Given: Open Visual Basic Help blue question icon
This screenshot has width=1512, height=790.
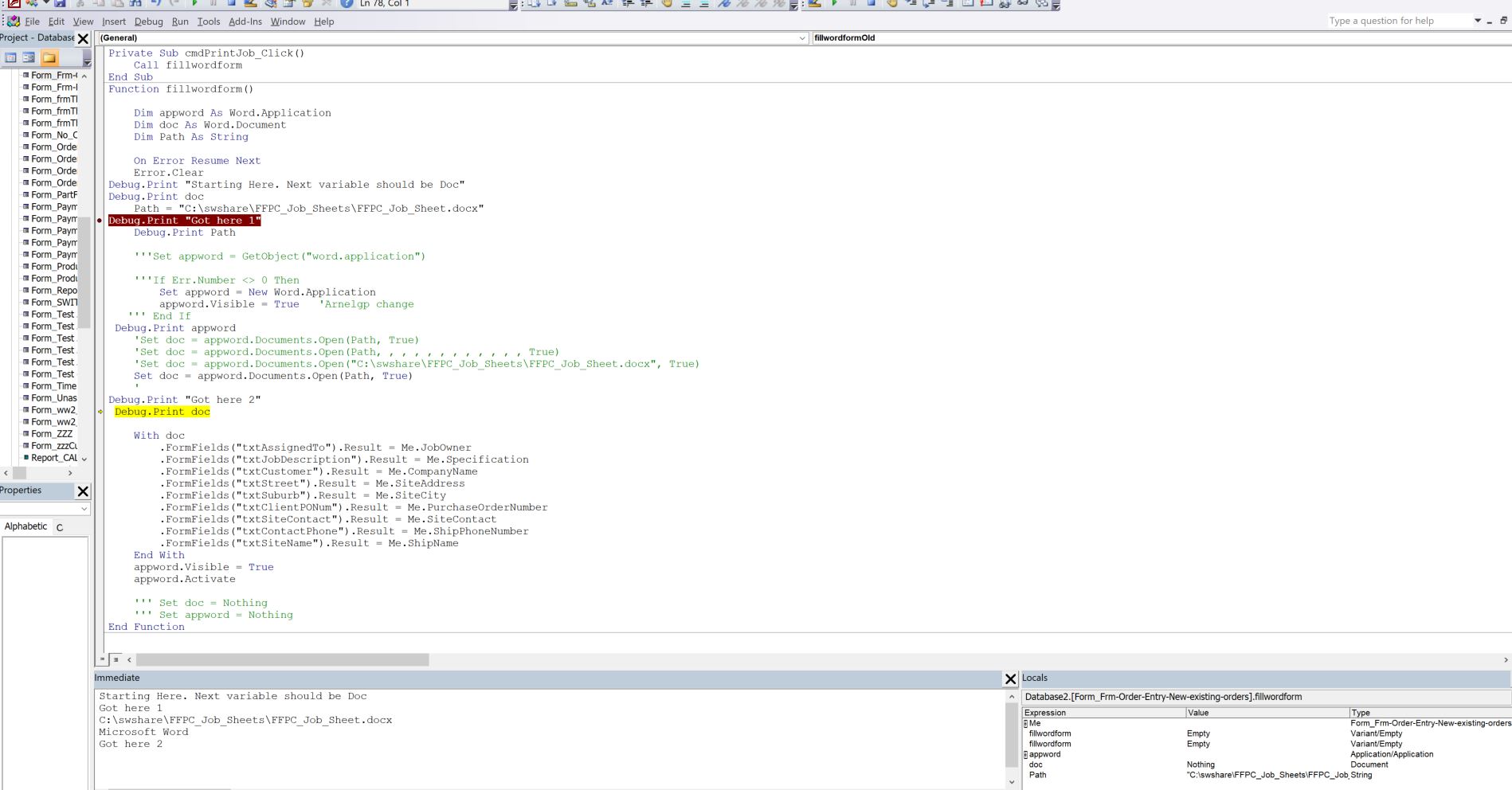Looking at the screenshot, I should [347, 4].
